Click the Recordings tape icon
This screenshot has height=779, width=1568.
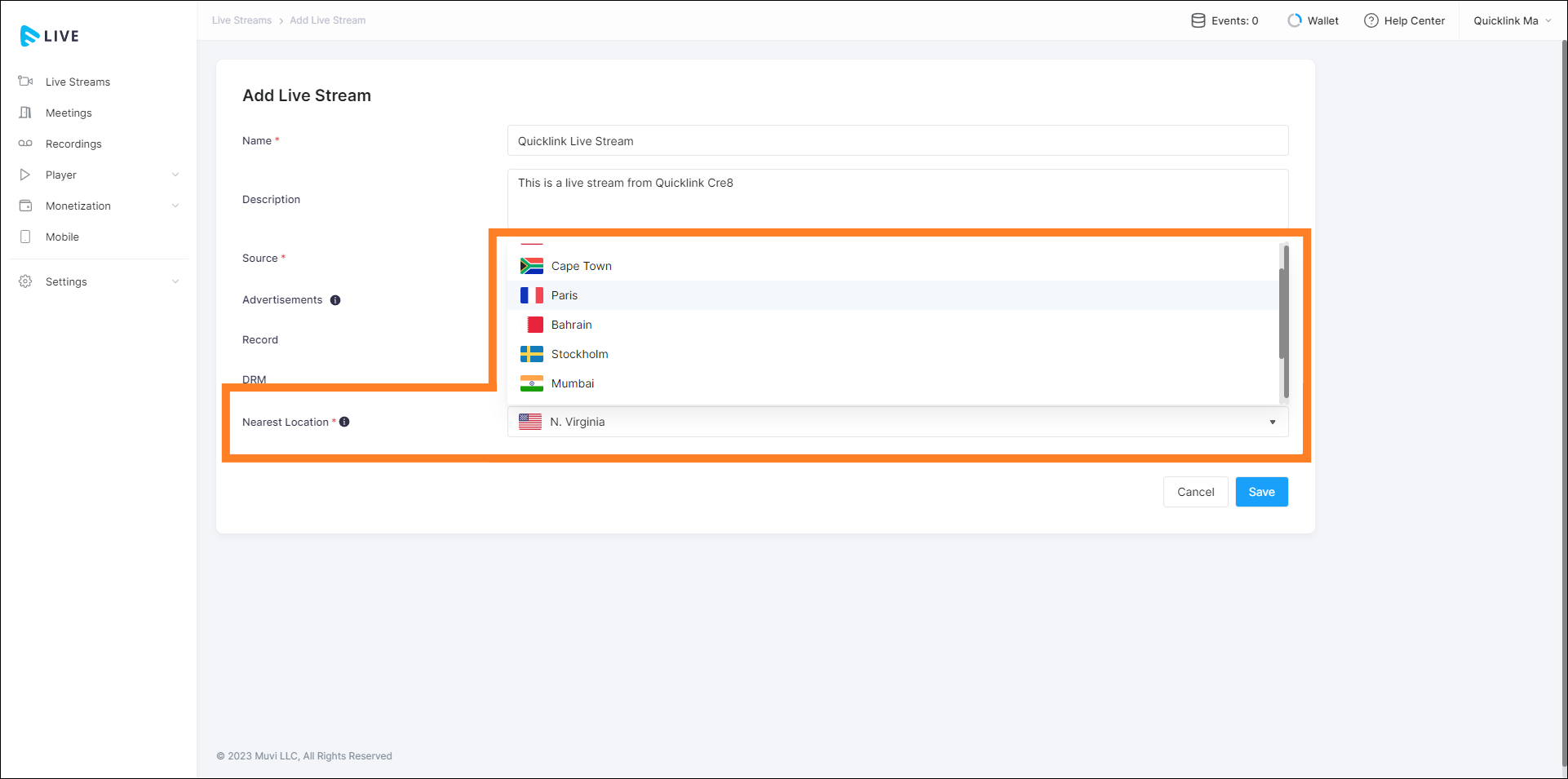click(25, 144)
